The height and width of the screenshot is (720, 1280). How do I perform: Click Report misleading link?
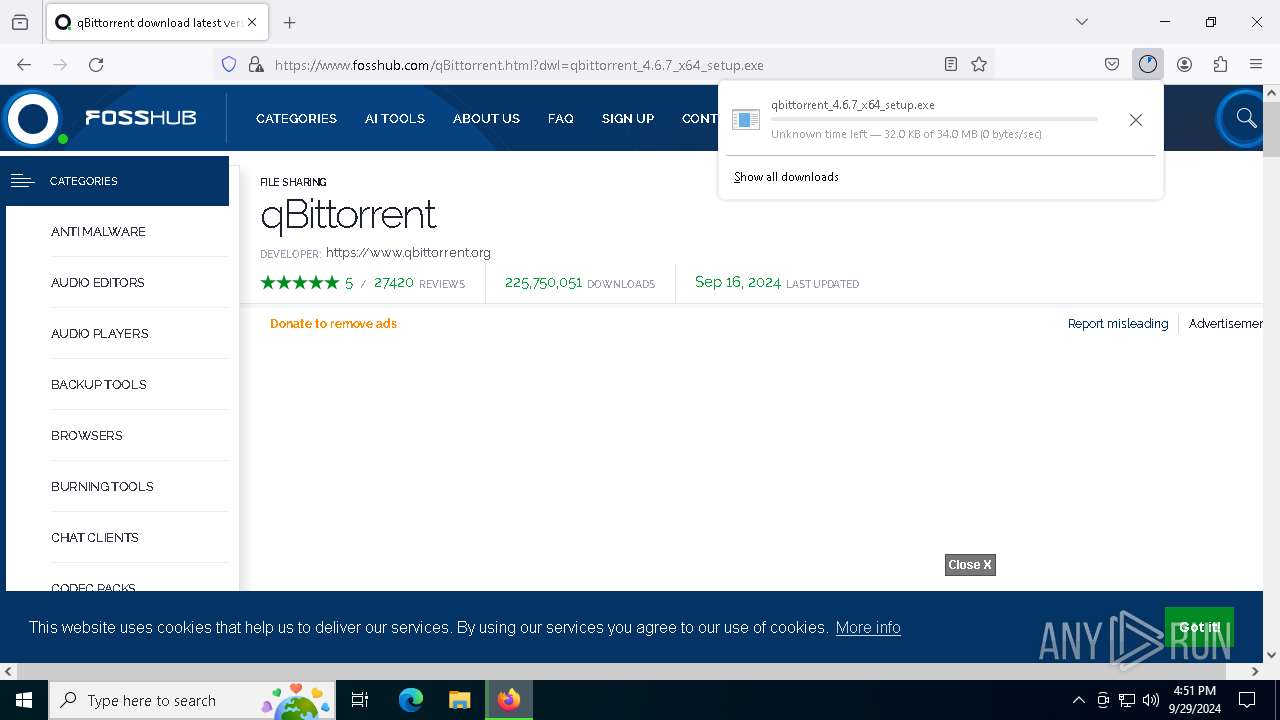[1117, 324]
